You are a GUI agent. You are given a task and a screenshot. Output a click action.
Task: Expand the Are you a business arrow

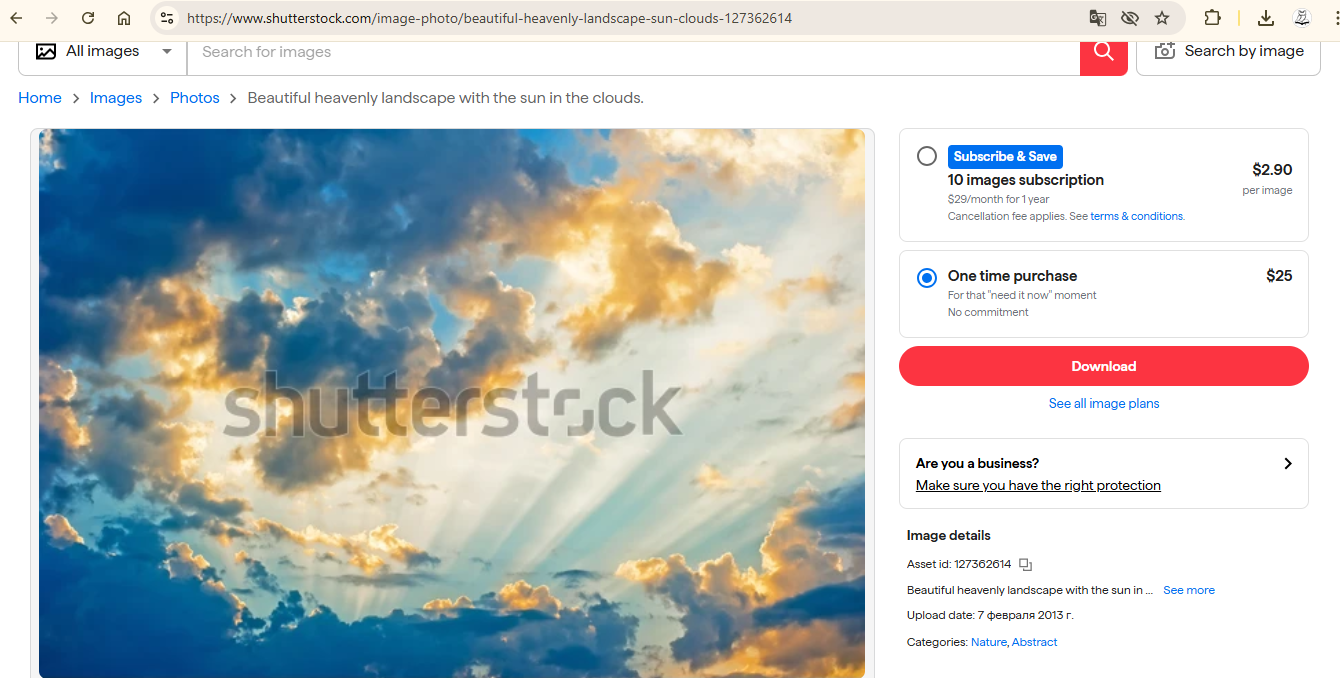(x=1288, y=463)
